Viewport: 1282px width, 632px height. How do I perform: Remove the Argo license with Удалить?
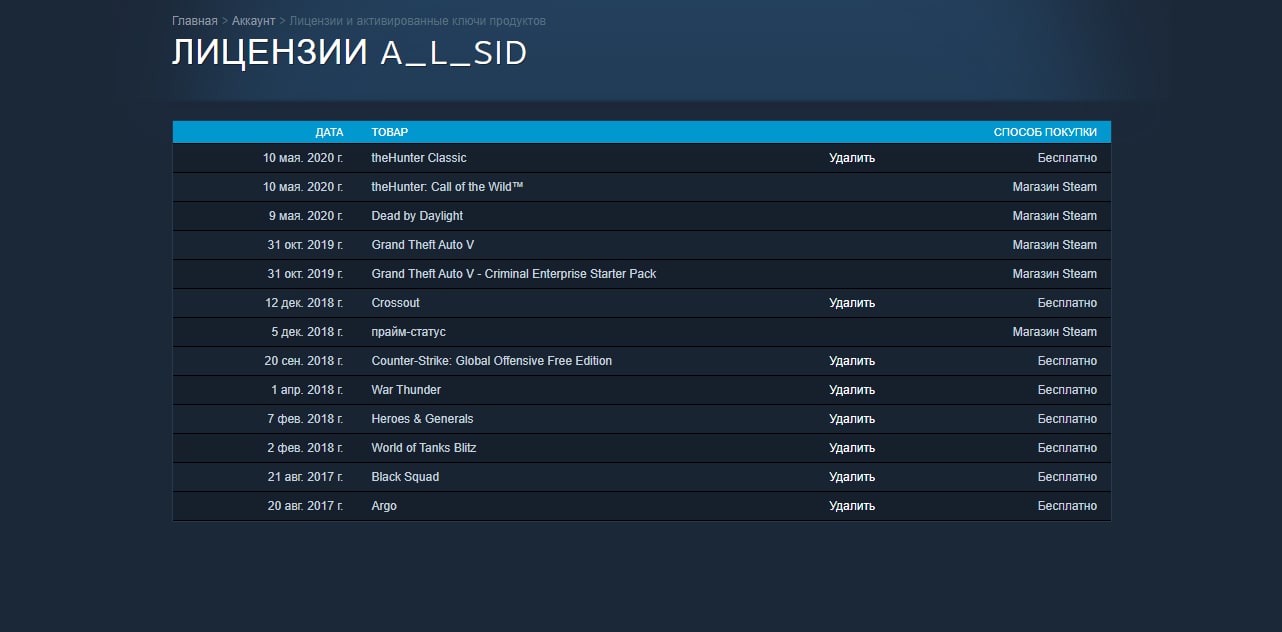coord(852,506)
